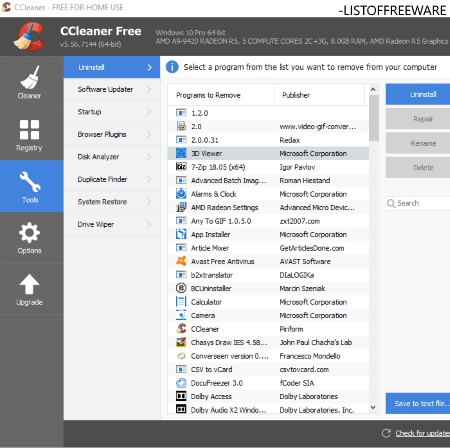Click the Chasys Draw IES icon

coord(181,342)
